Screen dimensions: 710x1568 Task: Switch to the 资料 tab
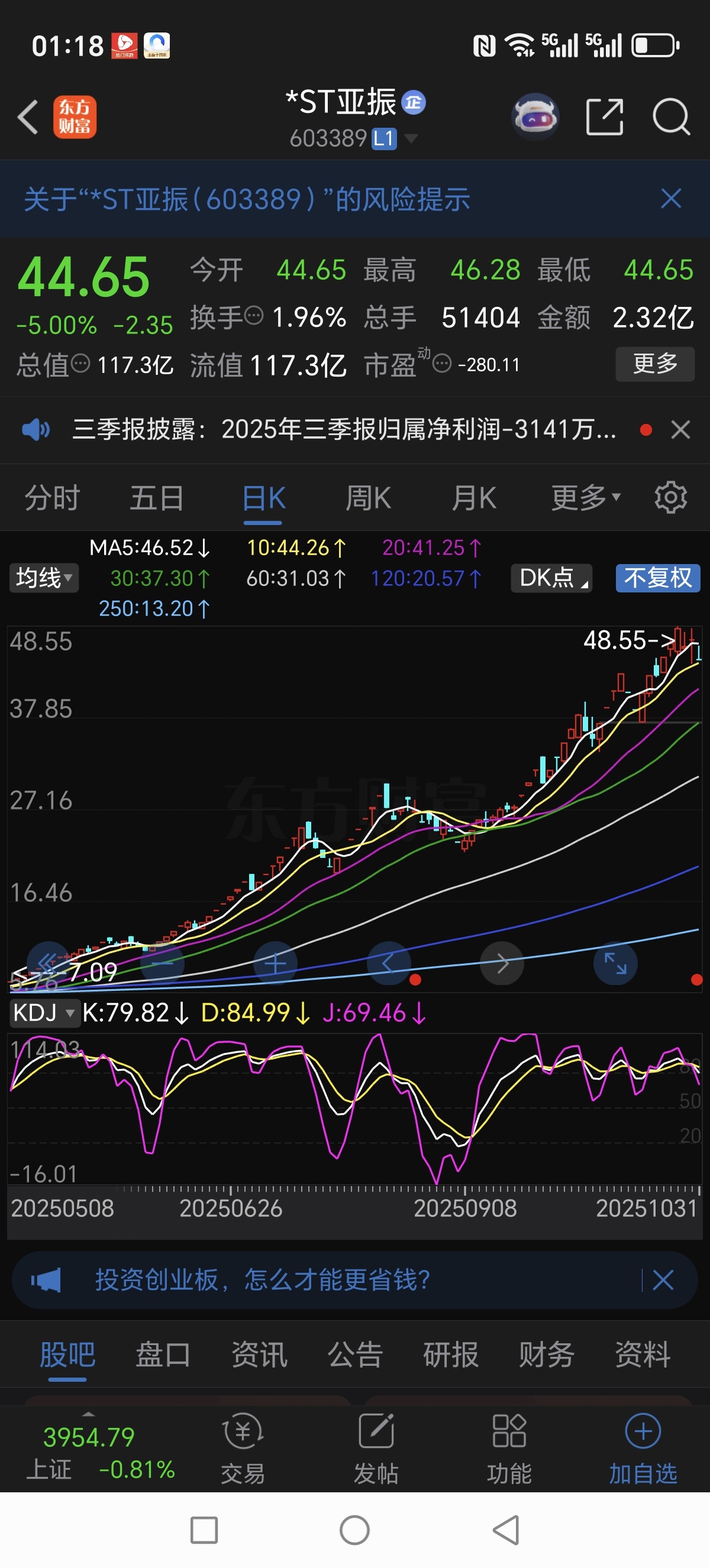[643, 1355]
